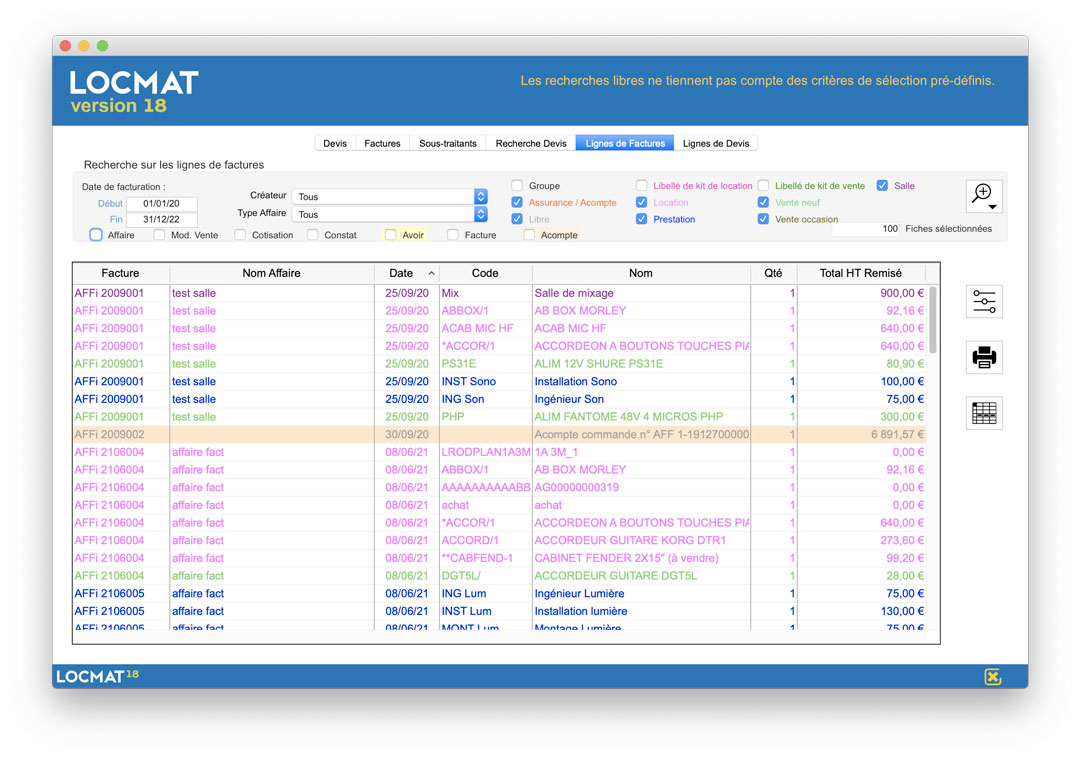The width and height of the screenshot is (1080, 757).
Task: Open the Sous-traitants tab
Action: [x=448, y=143]
